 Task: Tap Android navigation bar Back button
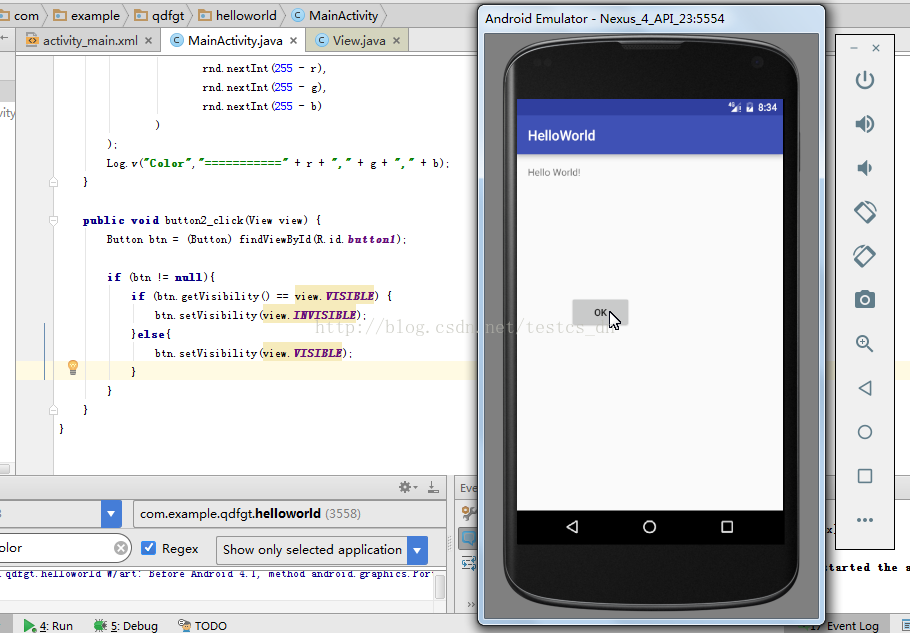(x=572, y=527)
